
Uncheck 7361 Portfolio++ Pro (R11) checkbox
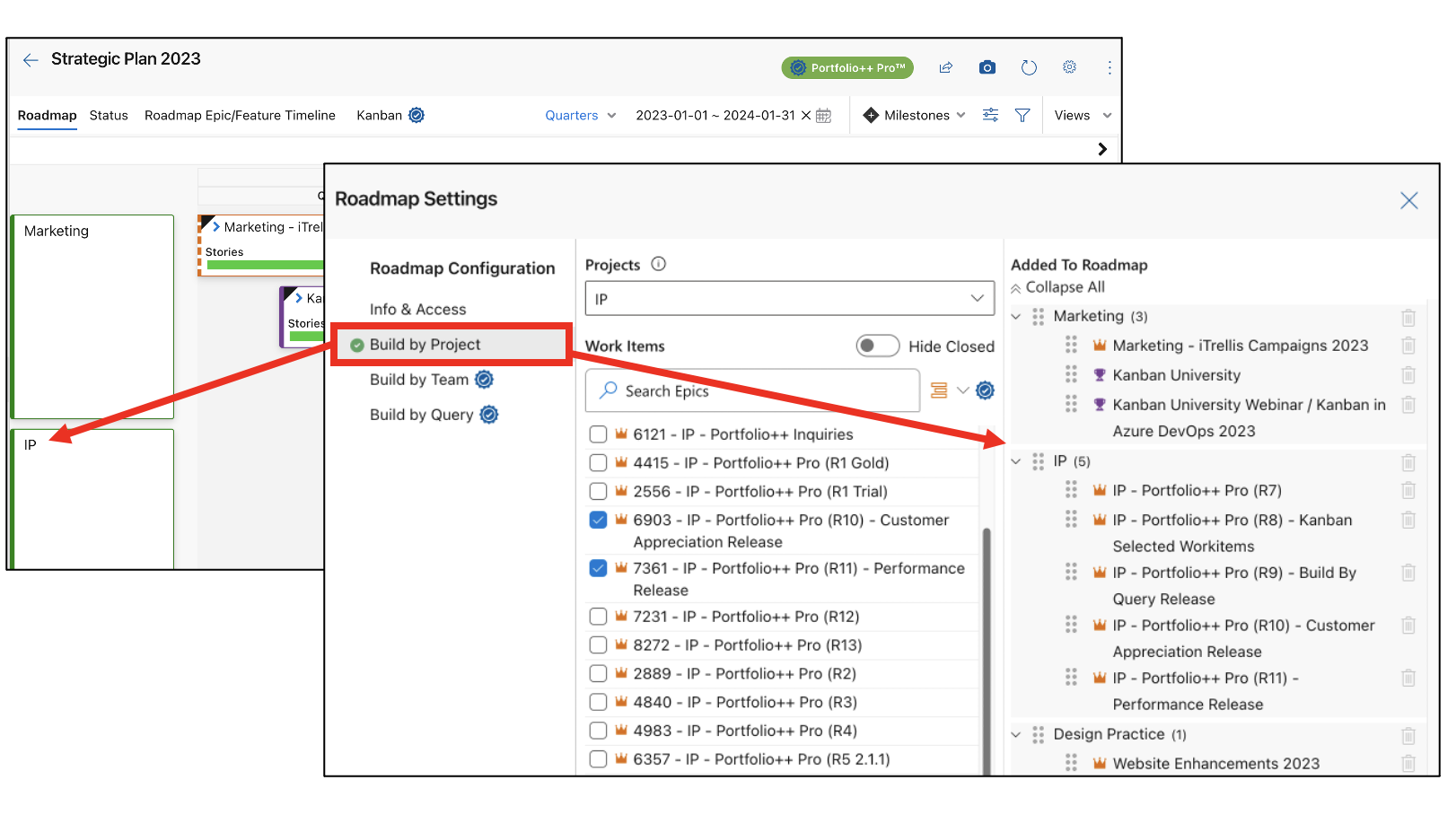(x=598, y=568)
